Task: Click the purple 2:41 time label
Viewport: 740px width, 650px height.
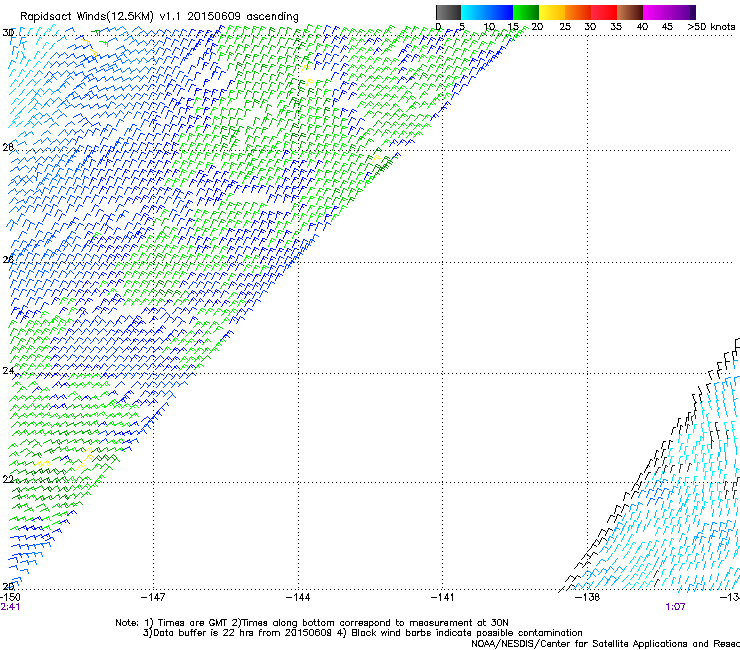Action: 10,607
